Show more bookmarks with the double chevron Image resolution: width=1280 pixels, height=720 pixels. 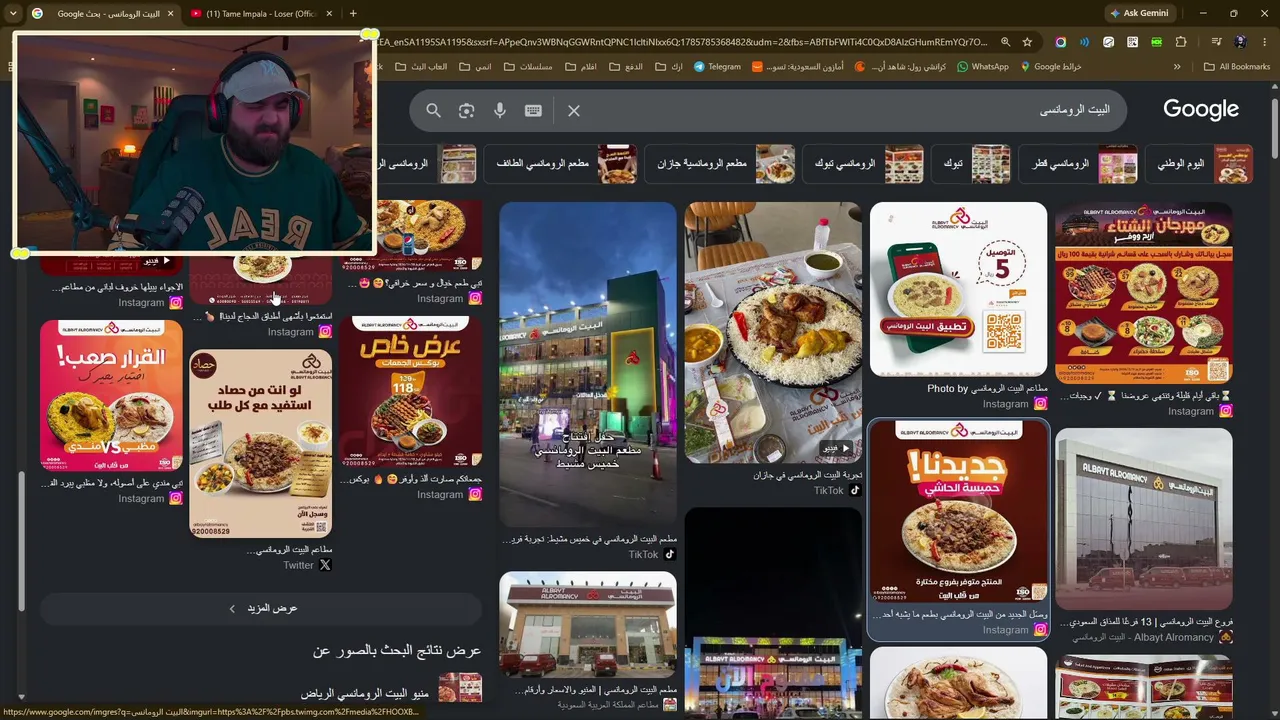point(1177,67)
